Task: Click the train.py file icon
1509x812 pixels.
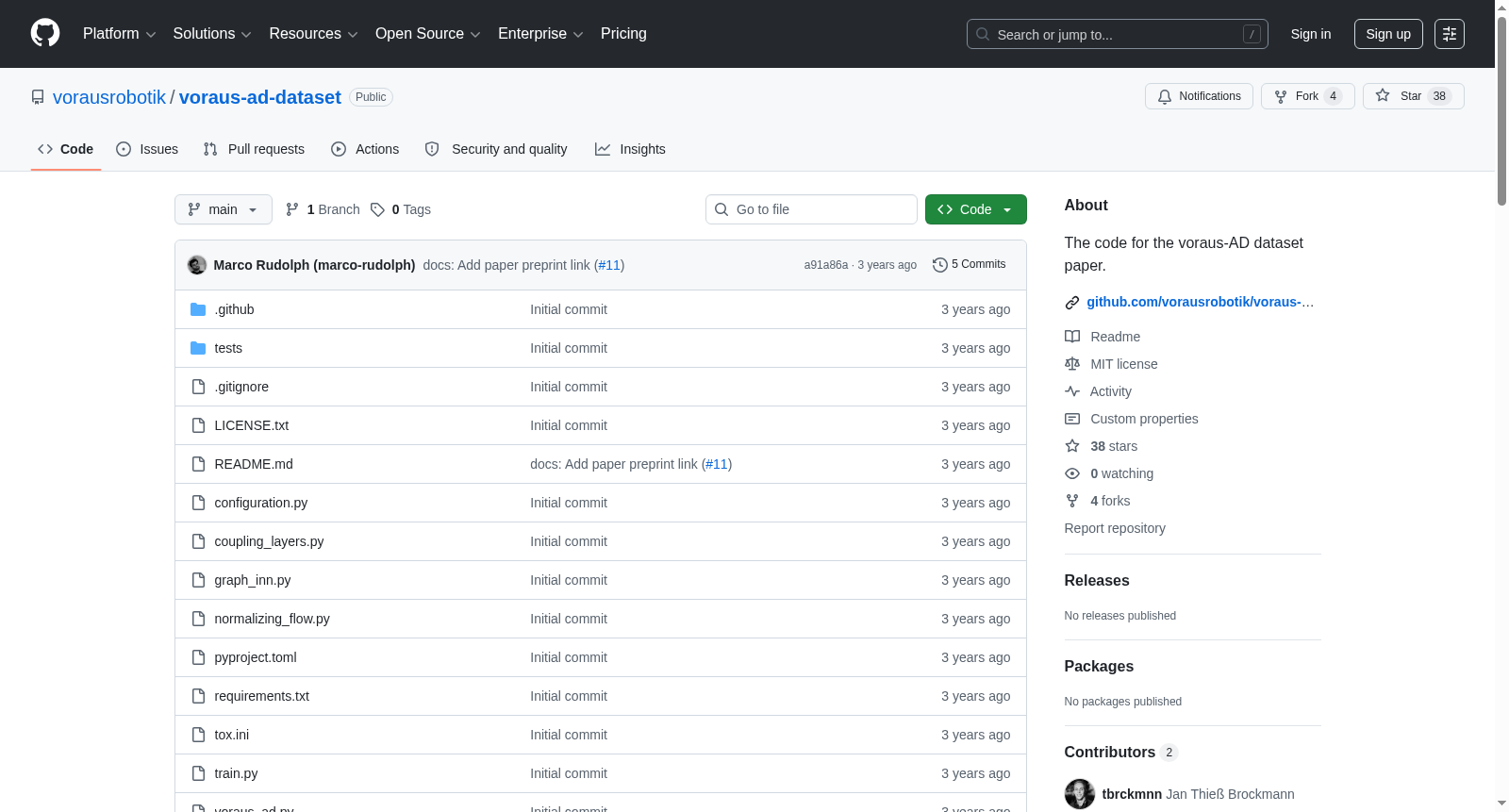Action: 198,773
